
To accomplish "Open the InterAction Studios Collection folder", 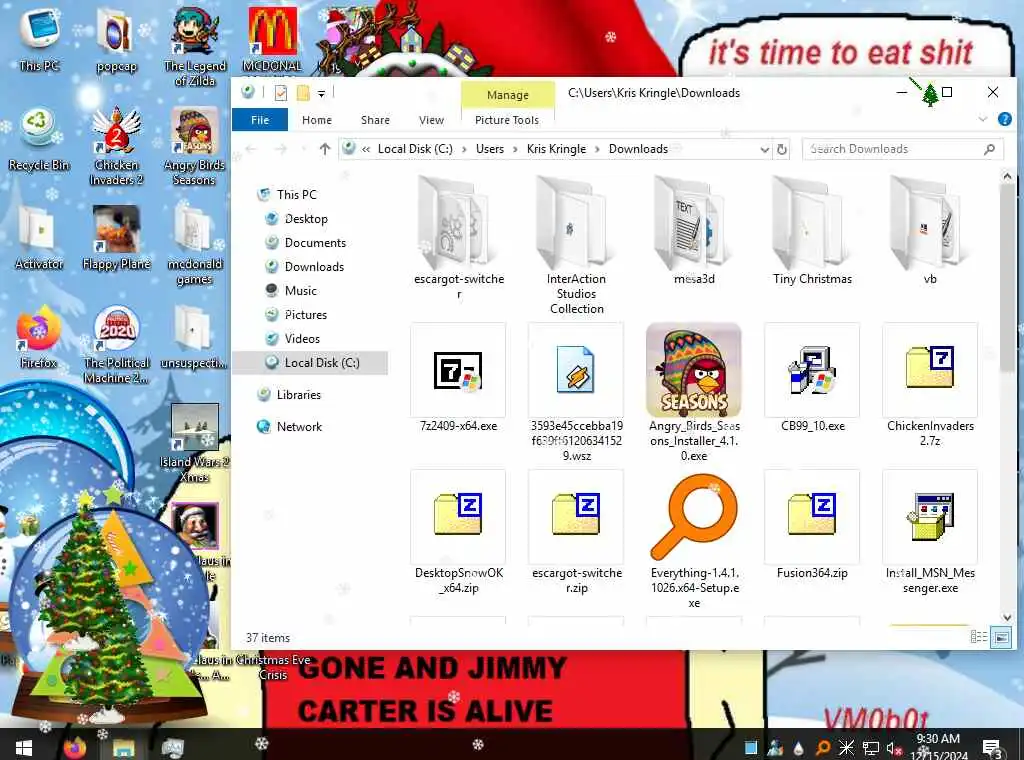I will 576,245.
